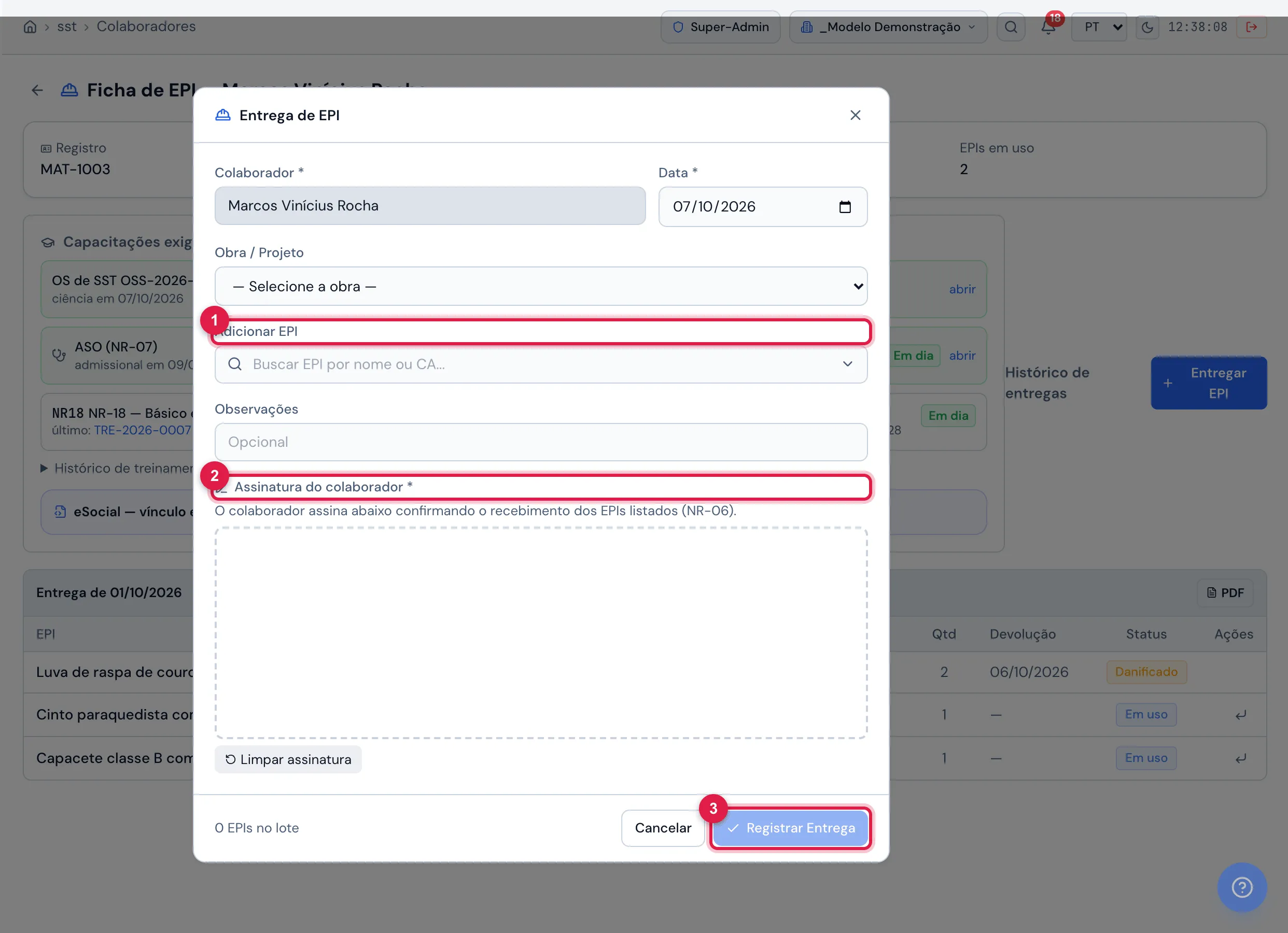1288x933 pixels.
Task: Click the Observações optional input
Action: (x=541, y=442)
